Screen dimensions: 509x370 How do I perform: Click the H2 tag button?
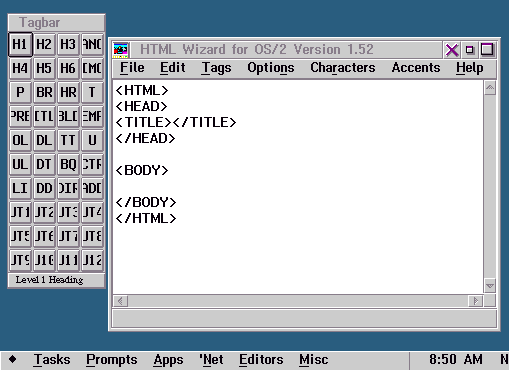click(44, 44)
